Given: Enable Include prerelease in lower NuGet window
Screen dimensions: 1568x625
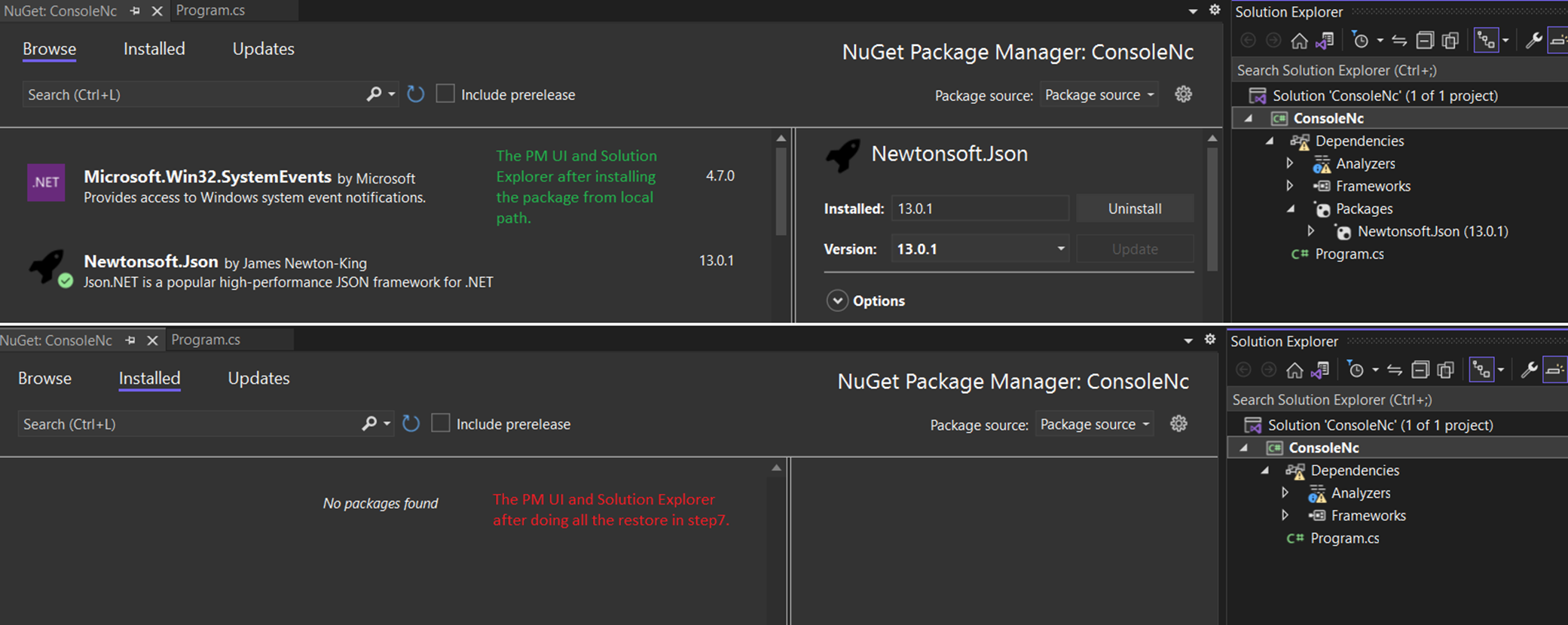Looking at the screenshot, I should [x=441, y=423].
